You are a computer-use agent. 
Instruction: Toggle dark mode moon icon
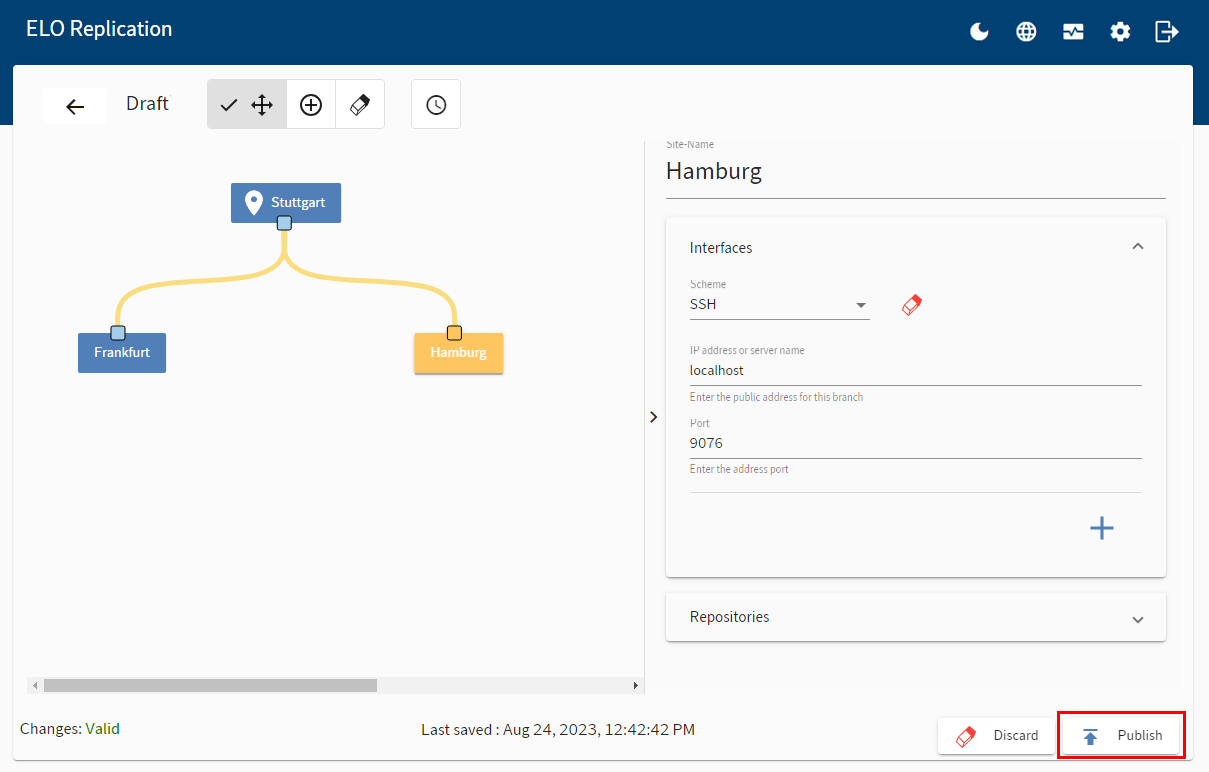click(x=979, y=32)
